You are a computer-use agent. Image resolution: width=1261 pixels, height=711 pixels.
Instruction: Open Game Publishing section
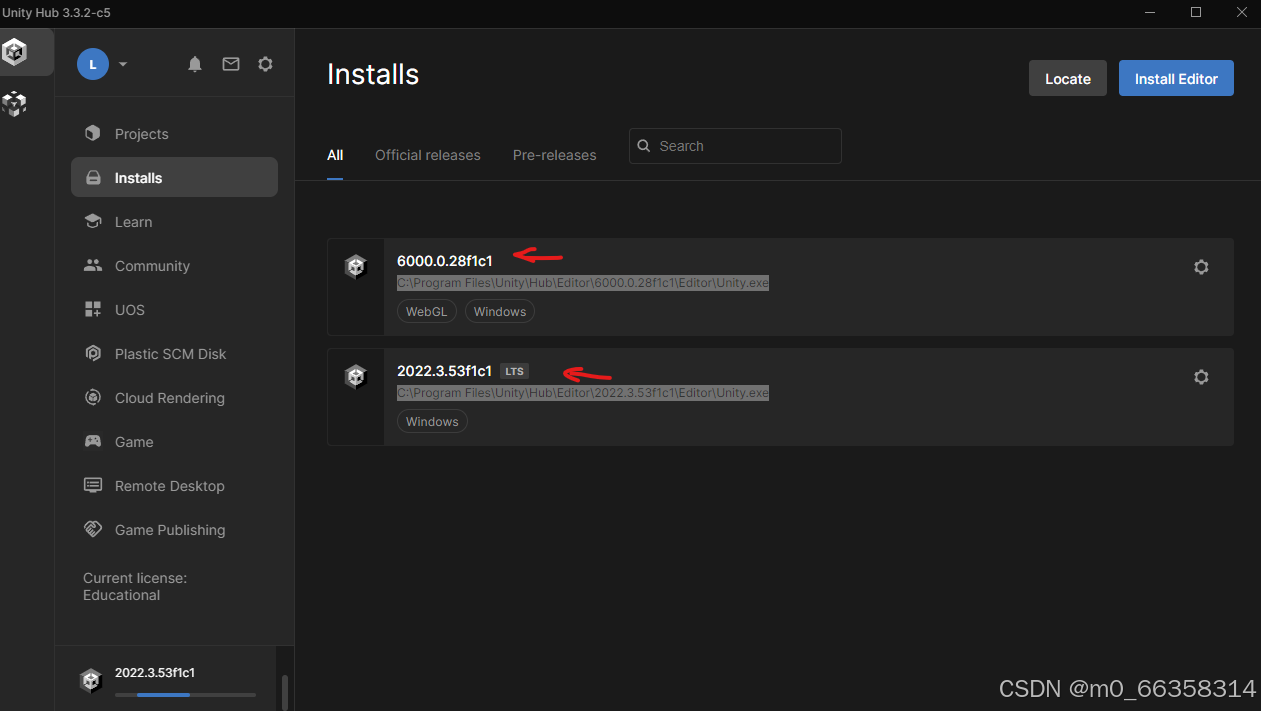click(174, 530)
